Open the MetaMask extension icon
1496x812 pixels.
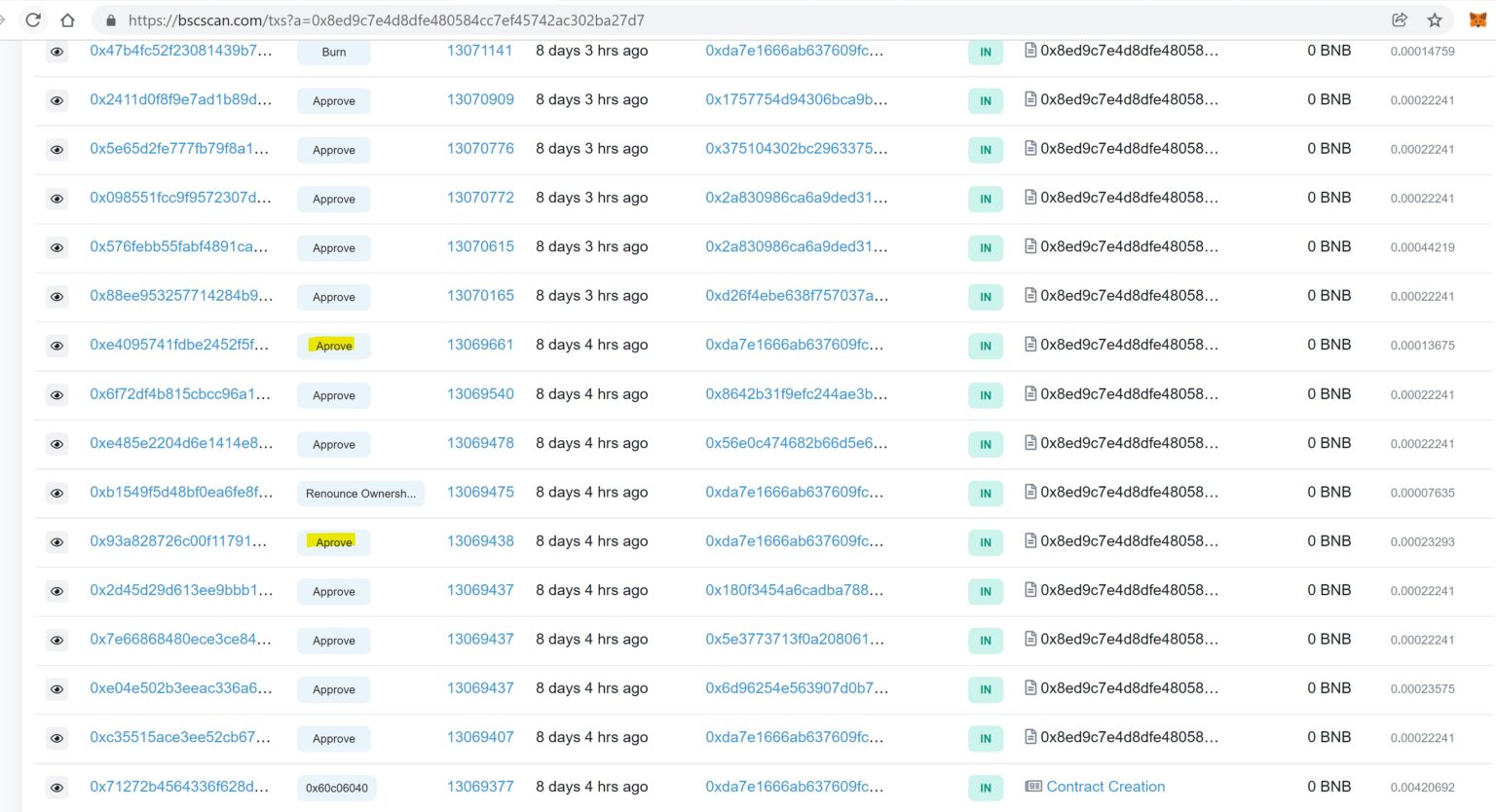pyautogui.click(x=1477, y=19)
